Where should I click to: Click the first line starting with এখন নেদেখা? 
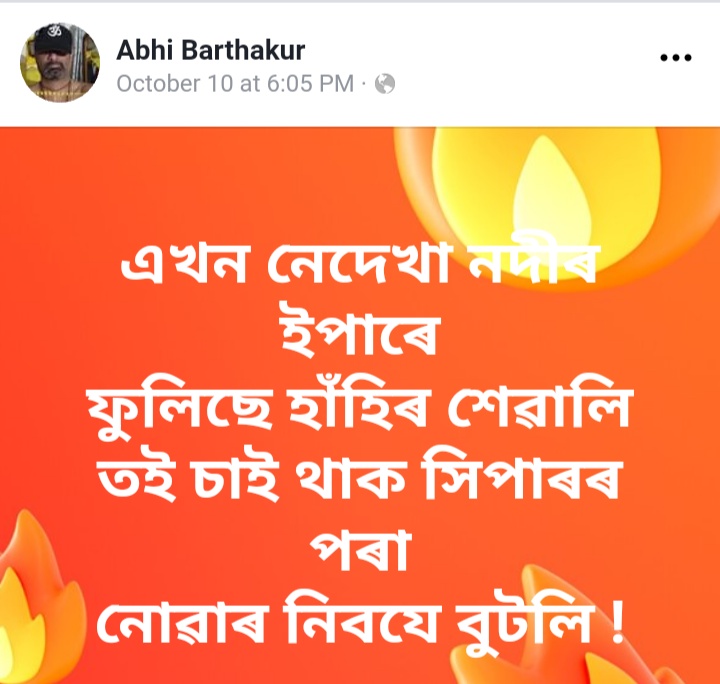pyautogui.click(x=360, y=263)
